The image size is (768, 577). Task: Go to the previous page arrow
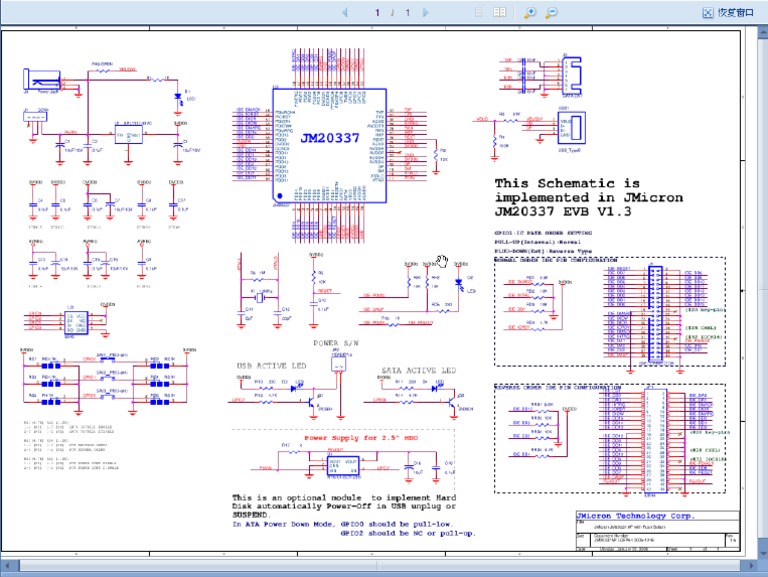tap(345, 13)
